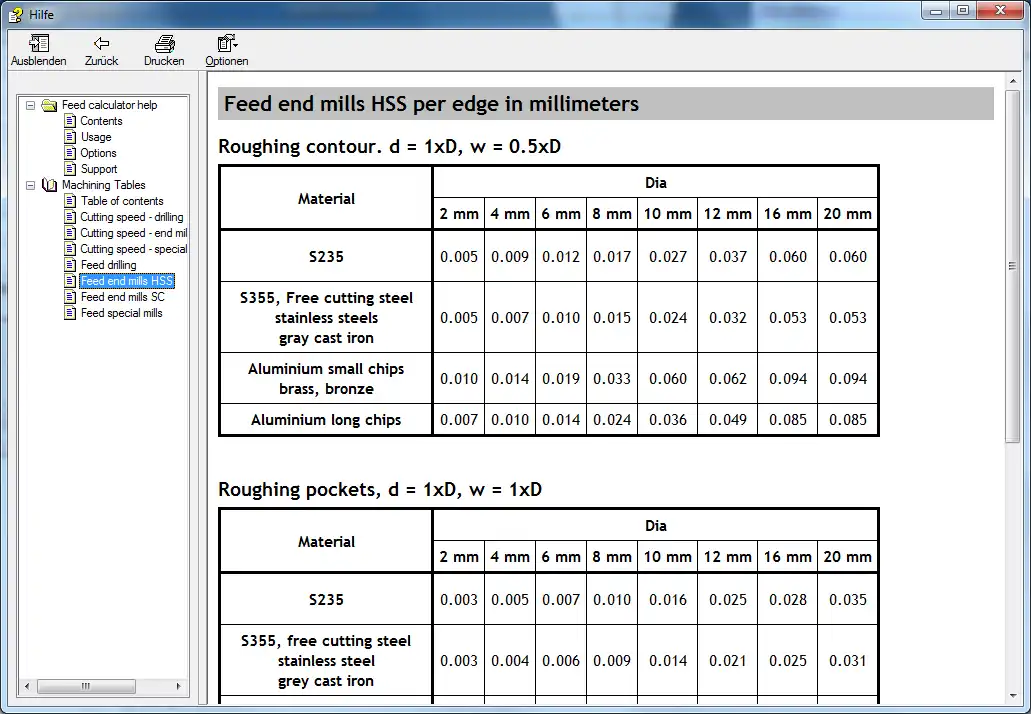Select the Feed end mills HSS topic
This screenshot has width=1031, height=714.
[127, 281]
